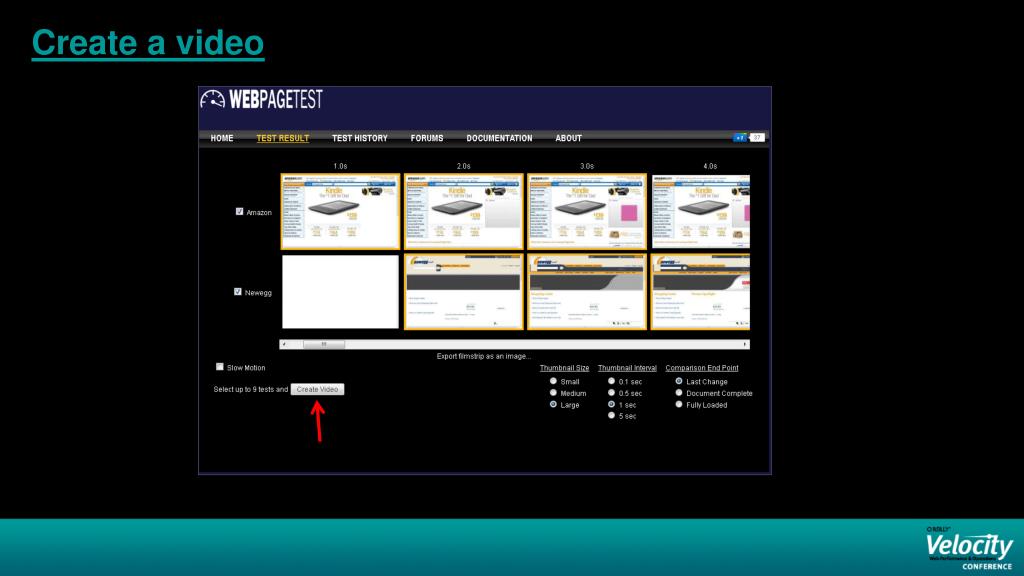1024x576 pixels.
Task: Toggle the Newegg test checkbox
Action: [238, 292]
